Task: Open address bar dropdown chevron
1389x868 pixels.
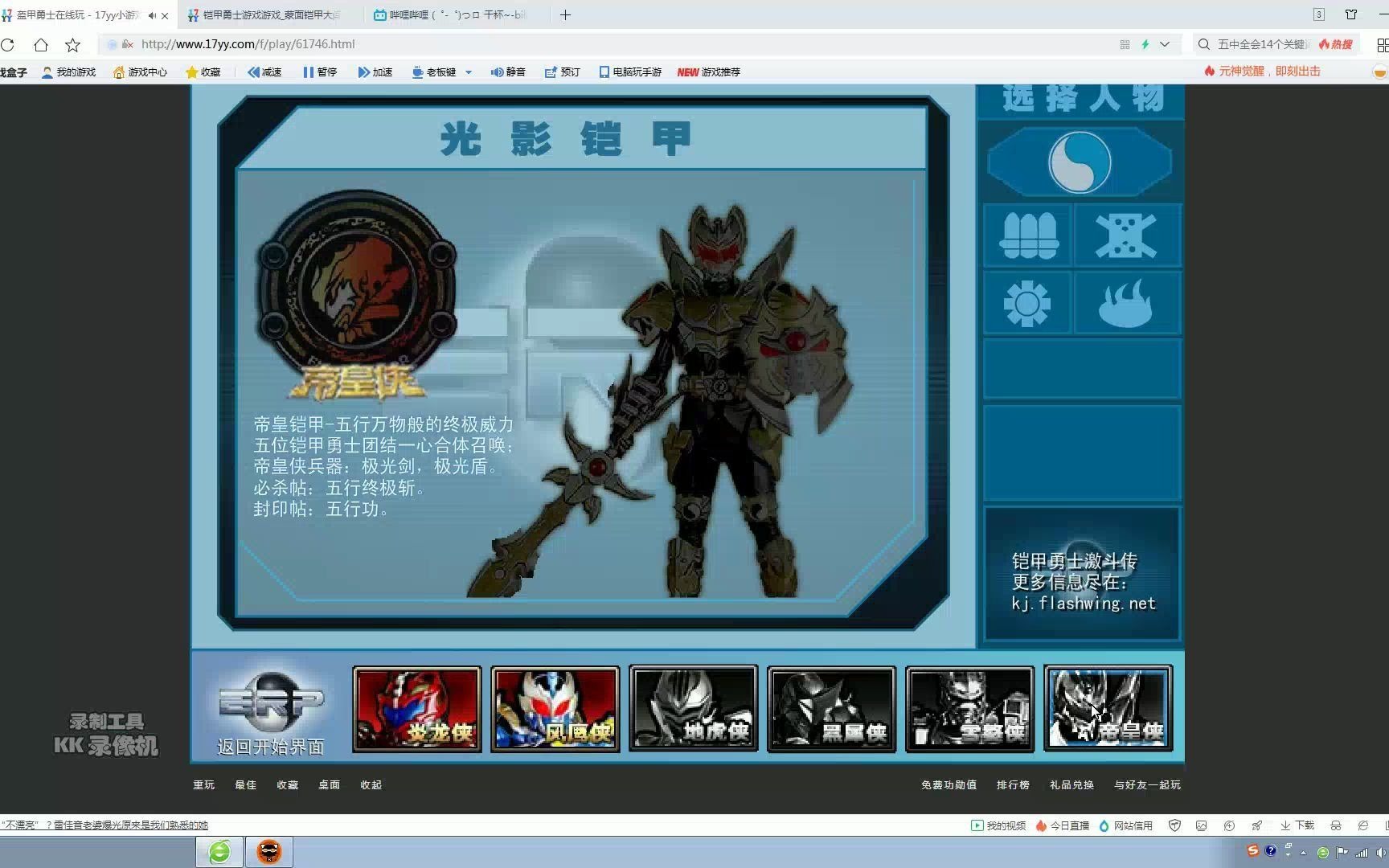Action: (x=1164, y=45)
